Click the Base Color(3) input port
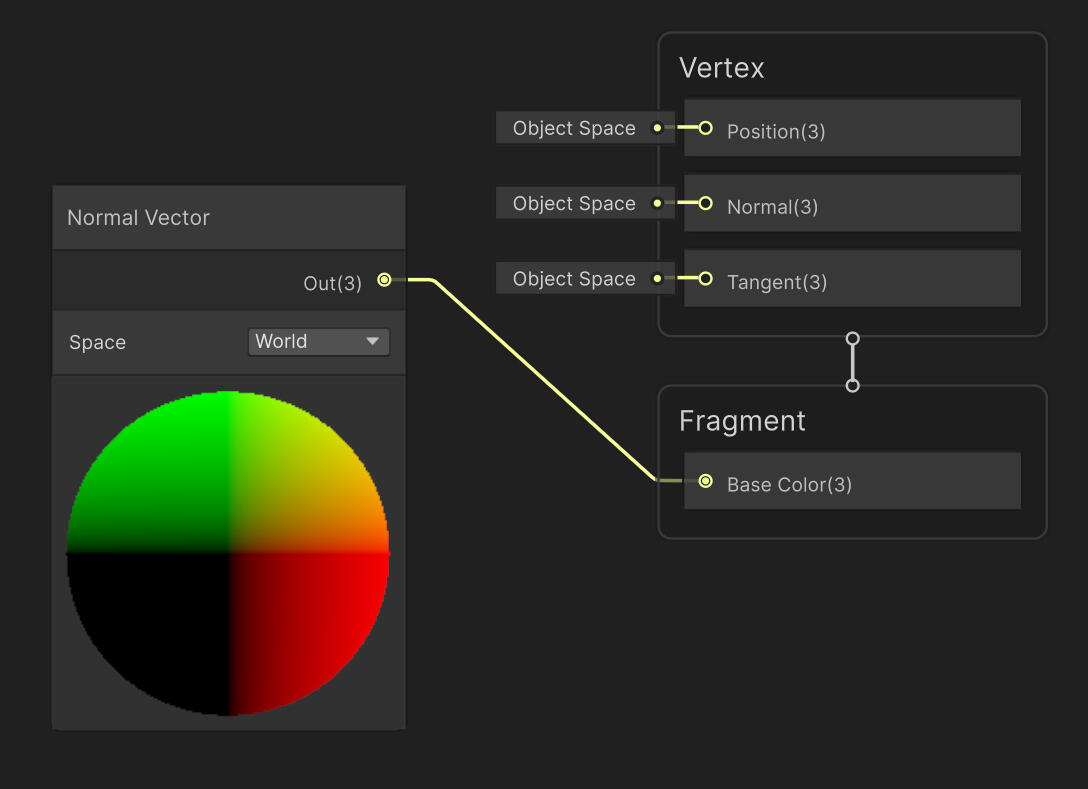This screenshot has height=789, width=1088. click(x=706, y=481)
